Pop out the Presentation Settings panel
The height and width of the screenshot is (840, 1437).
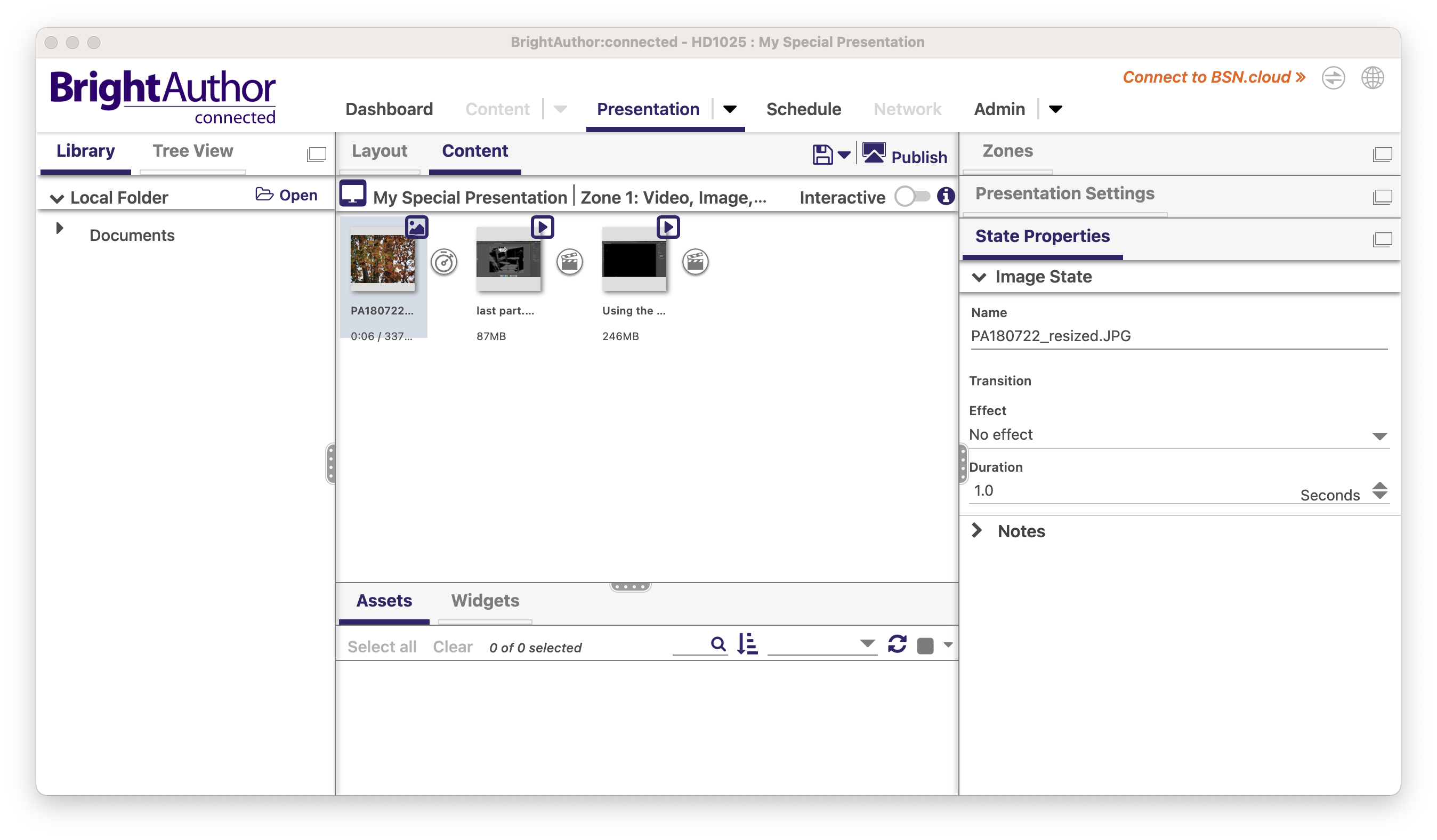1382,197
